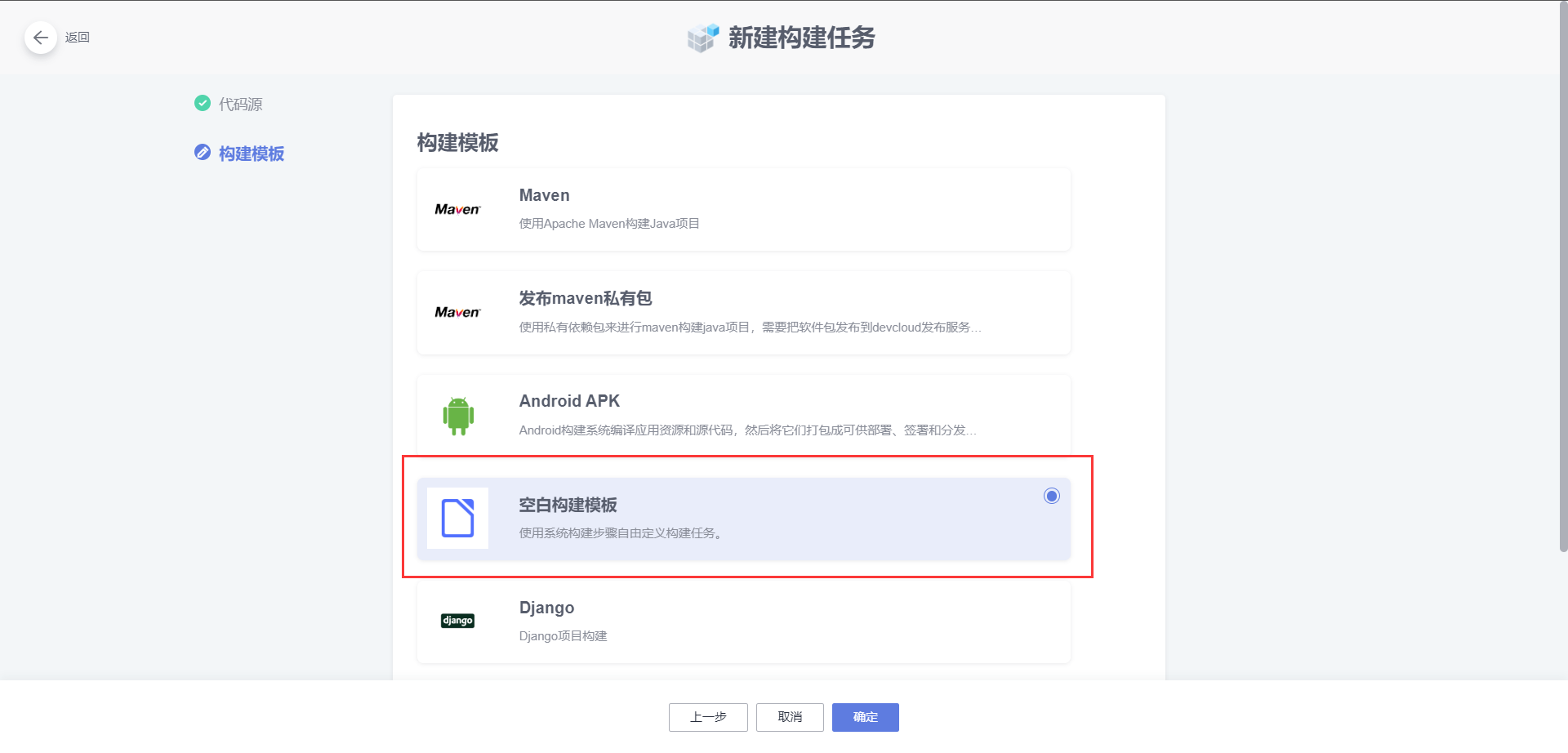Select the 空白构建模板 radio button
Viewport: 1568px width, 753px height.
click(1051, 496)
